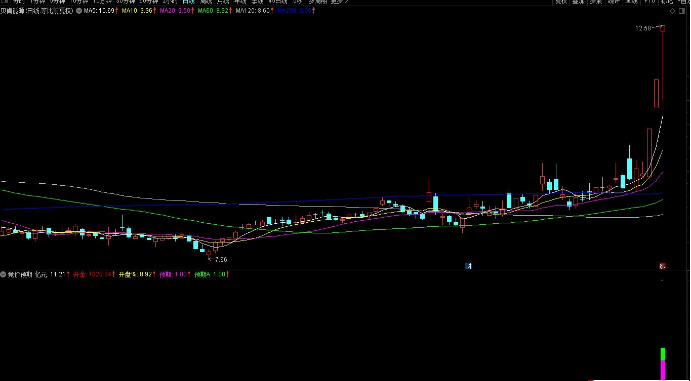Click the 年线 yearly period tab
This screenshot has height=381, width=691.
coord(240,2)
